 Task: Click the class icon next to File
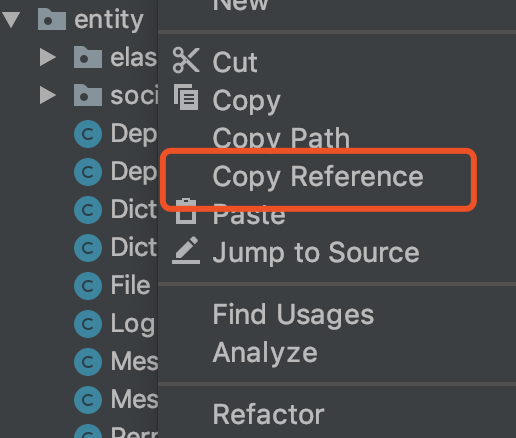point(88,286)
